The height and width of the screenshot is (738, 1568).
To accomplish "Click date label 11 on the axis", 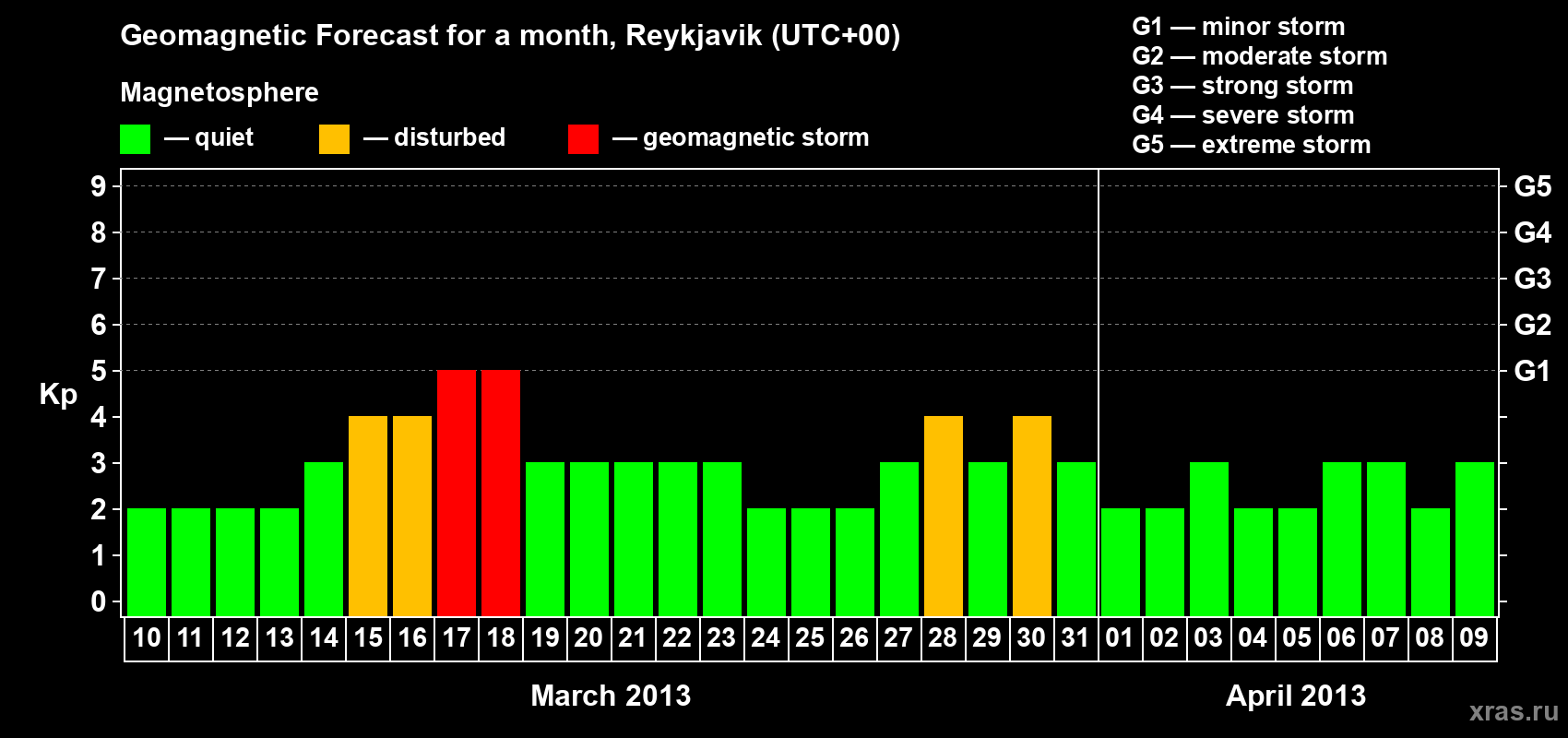I will click(190, 637).
